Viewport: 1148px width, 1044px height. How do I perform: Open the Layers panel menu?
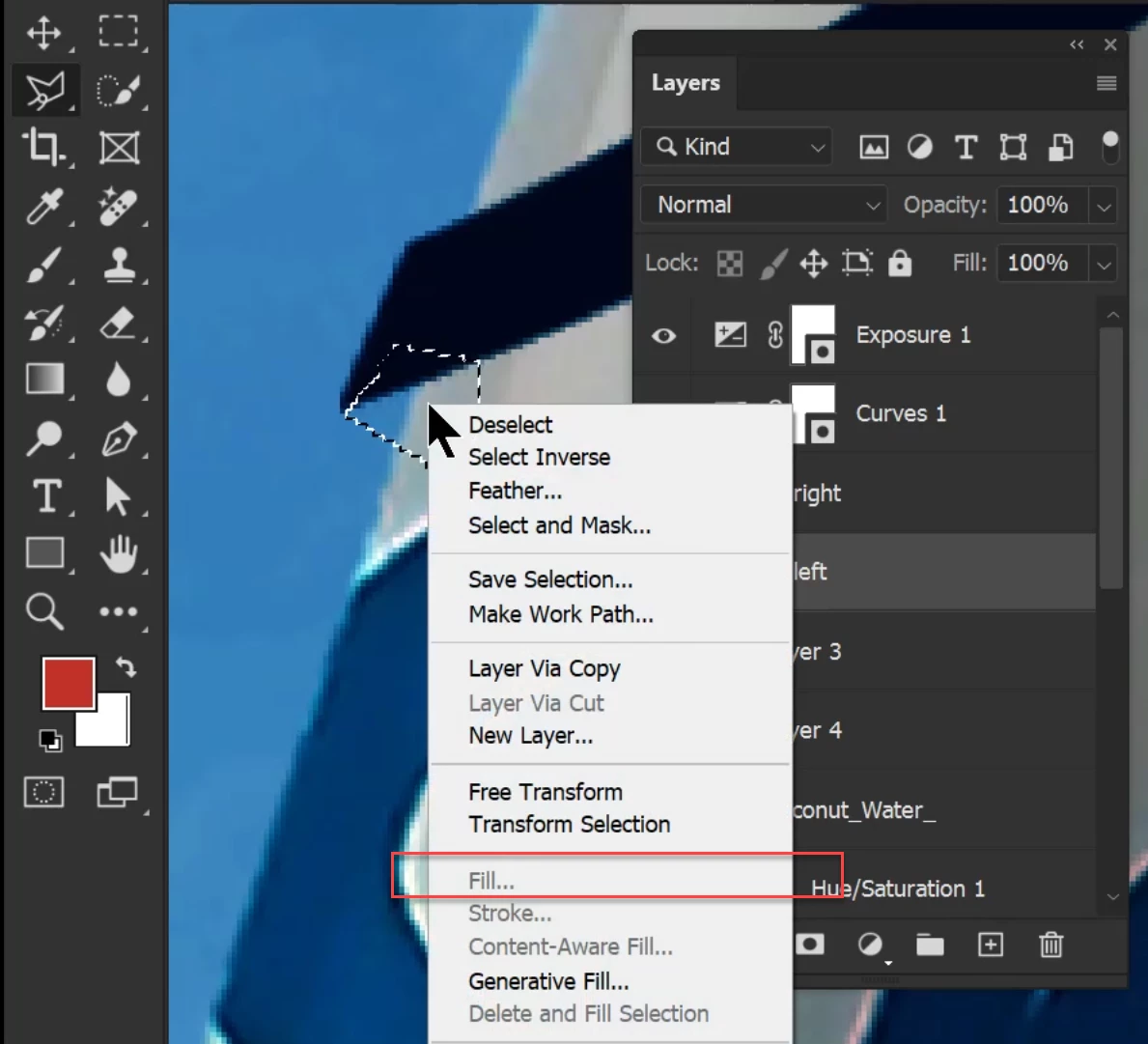pyautogui.click(x=1106, y=83)
